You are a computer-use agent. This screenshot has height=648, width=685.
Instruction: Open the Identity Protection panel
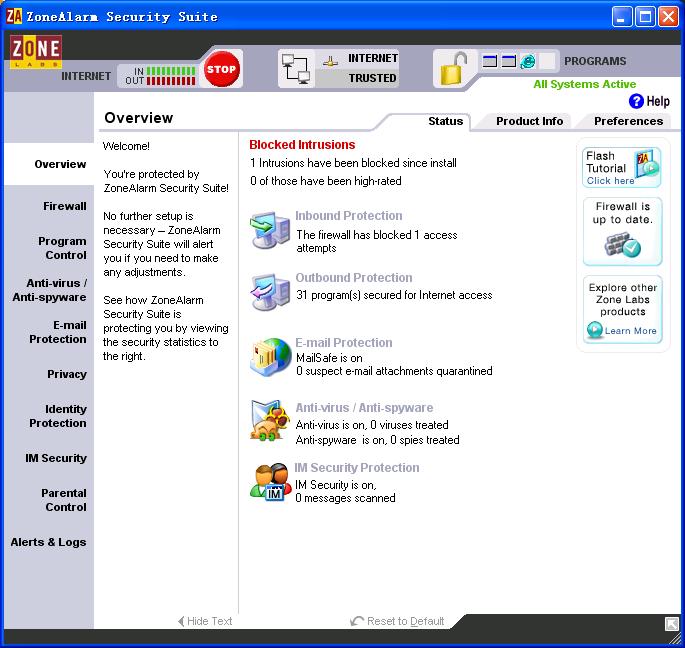tap(57, 416)
